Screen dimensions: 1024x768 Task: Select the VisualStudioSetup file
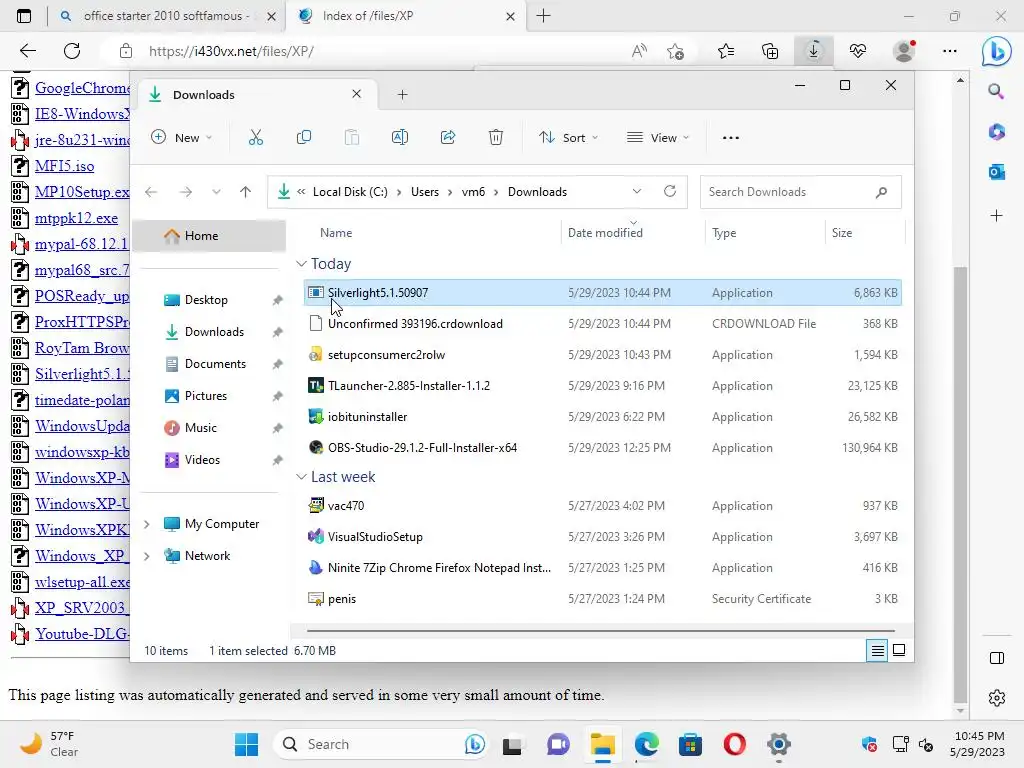click(602, 537)
